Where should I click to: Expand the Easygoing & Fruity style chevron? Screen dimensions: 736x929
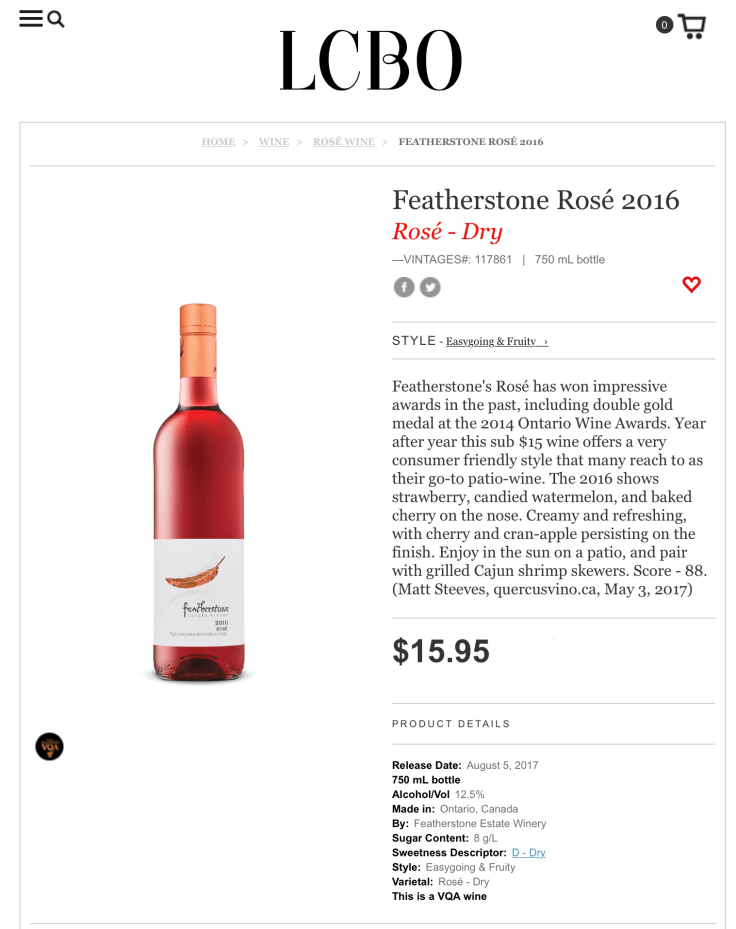tap(545, 342)
